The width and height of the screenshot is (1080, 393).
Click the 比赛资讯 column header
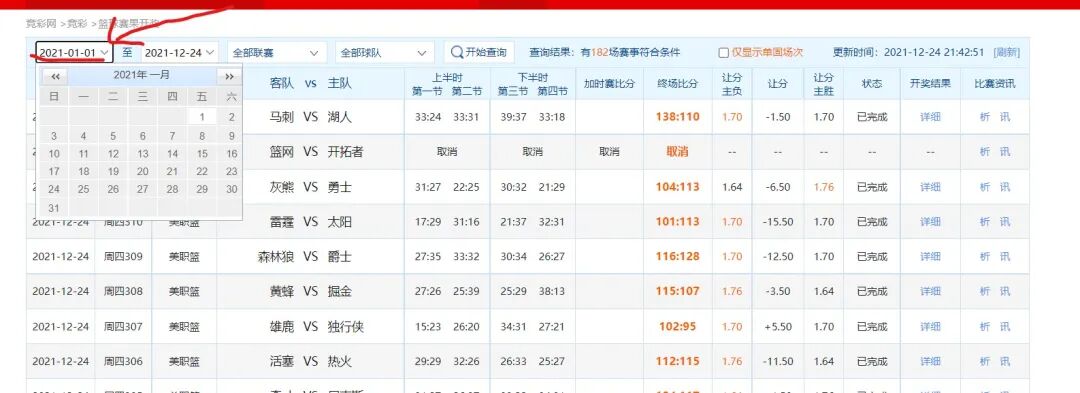click(995, 83)
